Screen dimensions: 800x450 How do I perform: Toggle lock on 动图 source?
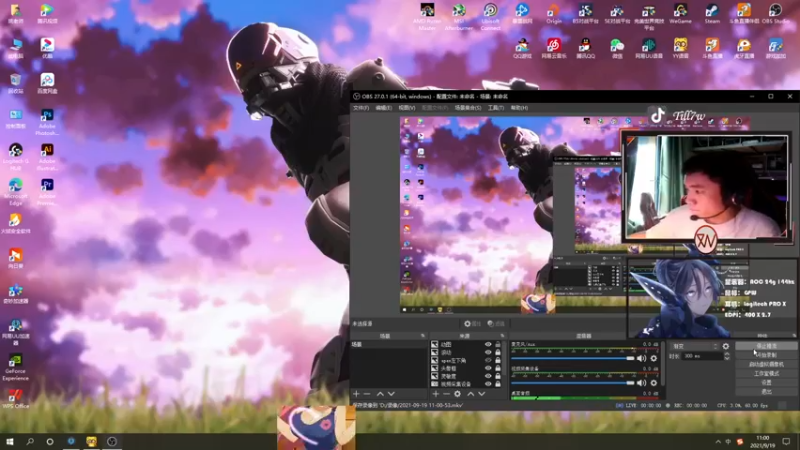(x=498, y=344)
